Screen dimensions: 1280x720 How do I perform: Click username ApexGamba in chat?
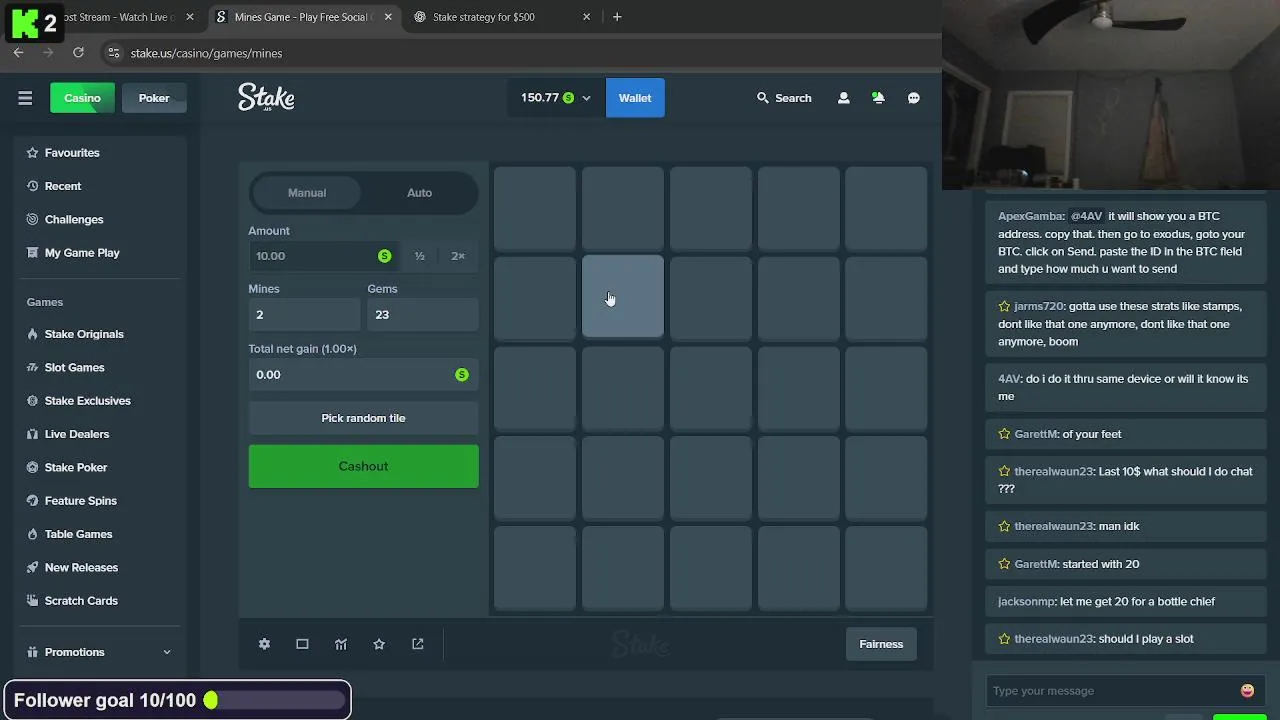(x=1030, y=216)
